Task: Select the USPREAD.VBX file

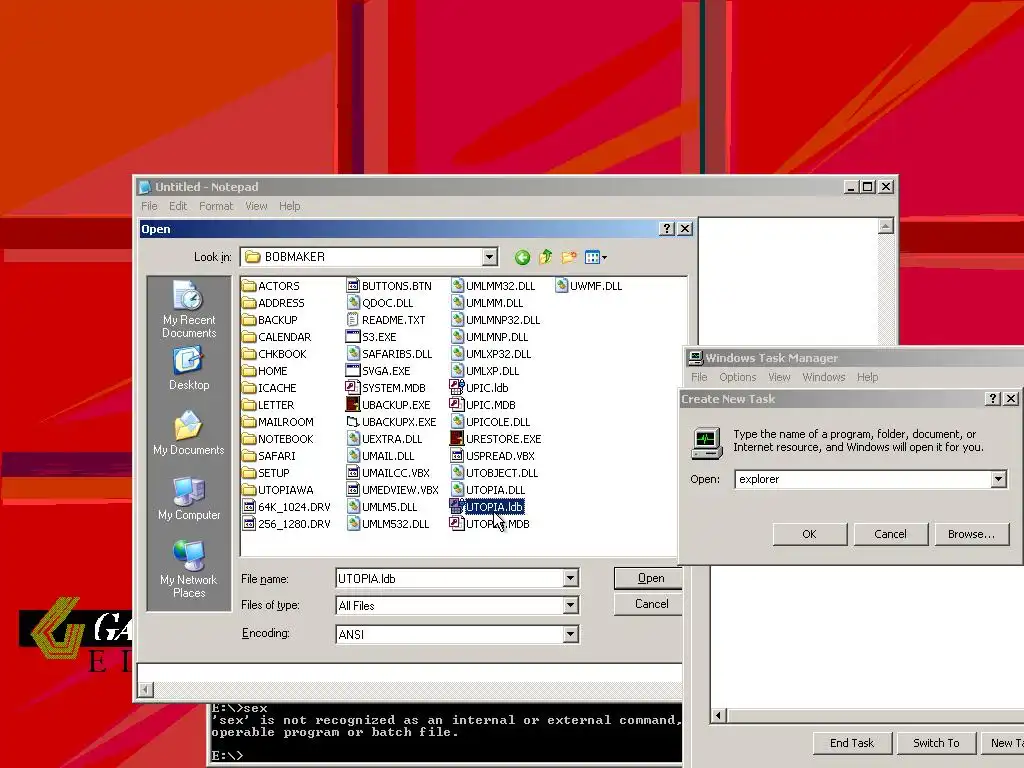Action: tap(492, 456)
